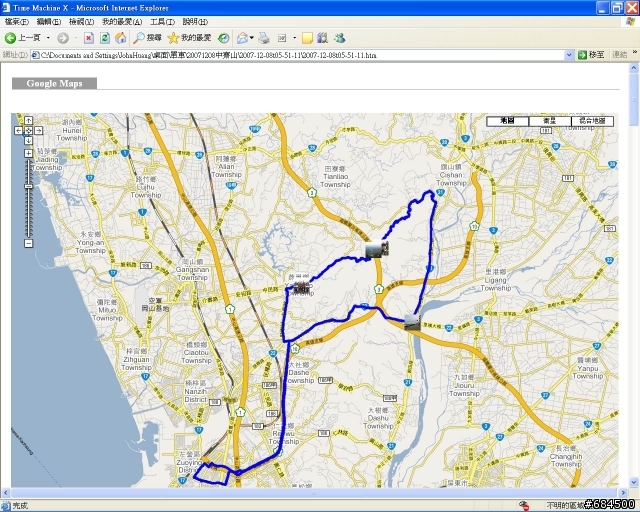Open photo thumbnail at the river bridge
640x512 pixels.
coord(412,322)
